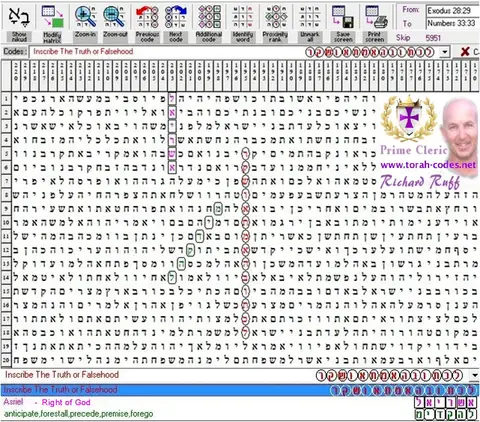480x422 pixels.
Task: Click the Print screen icon
Action: click(x=376, y=16)
